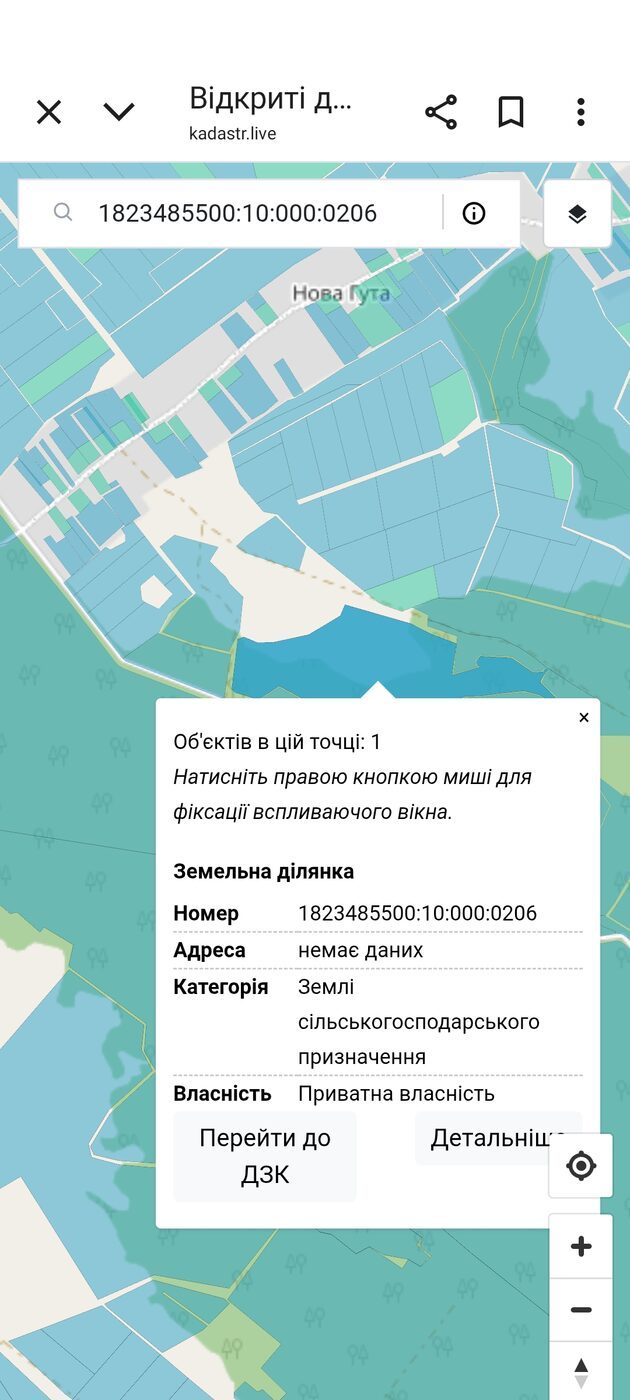Screen dimensions: 630x1400
Task: Collapse the browser view with down chevron
Action: point(119,112)
